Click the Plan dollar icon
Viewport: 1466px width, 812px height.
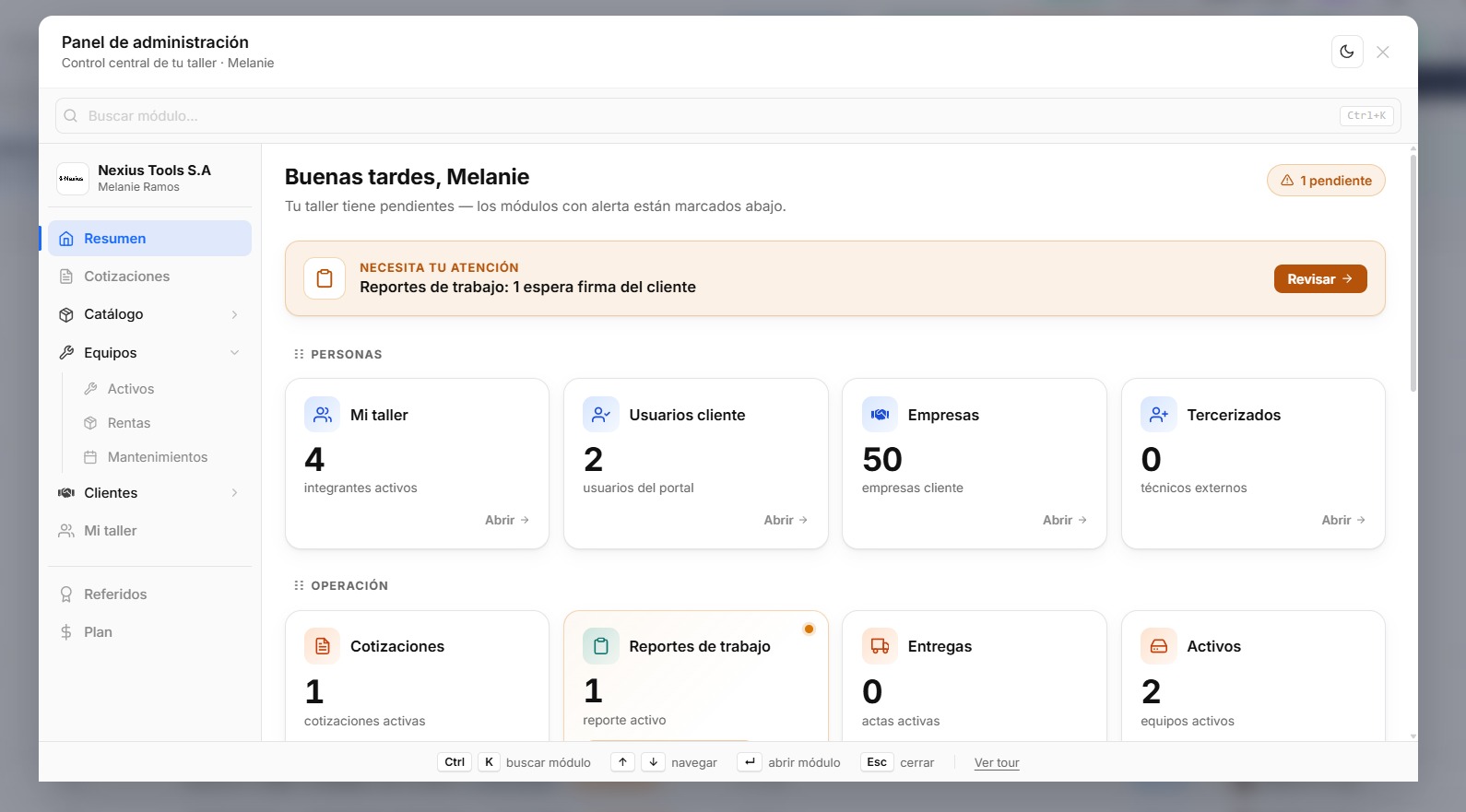tap(66, 632)
